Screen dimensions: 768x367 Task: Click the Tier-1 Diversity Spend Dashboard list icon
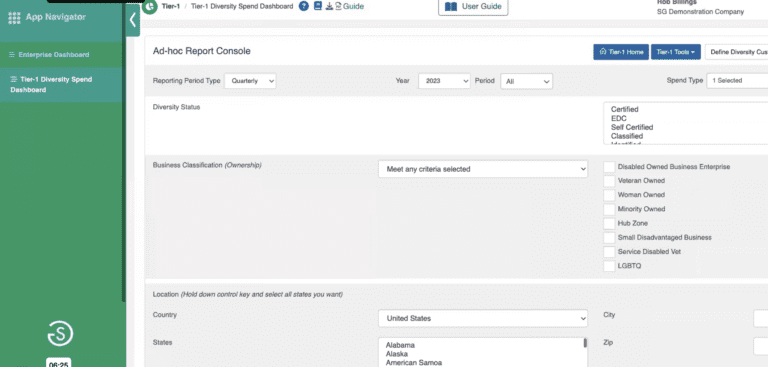(14, 79)
